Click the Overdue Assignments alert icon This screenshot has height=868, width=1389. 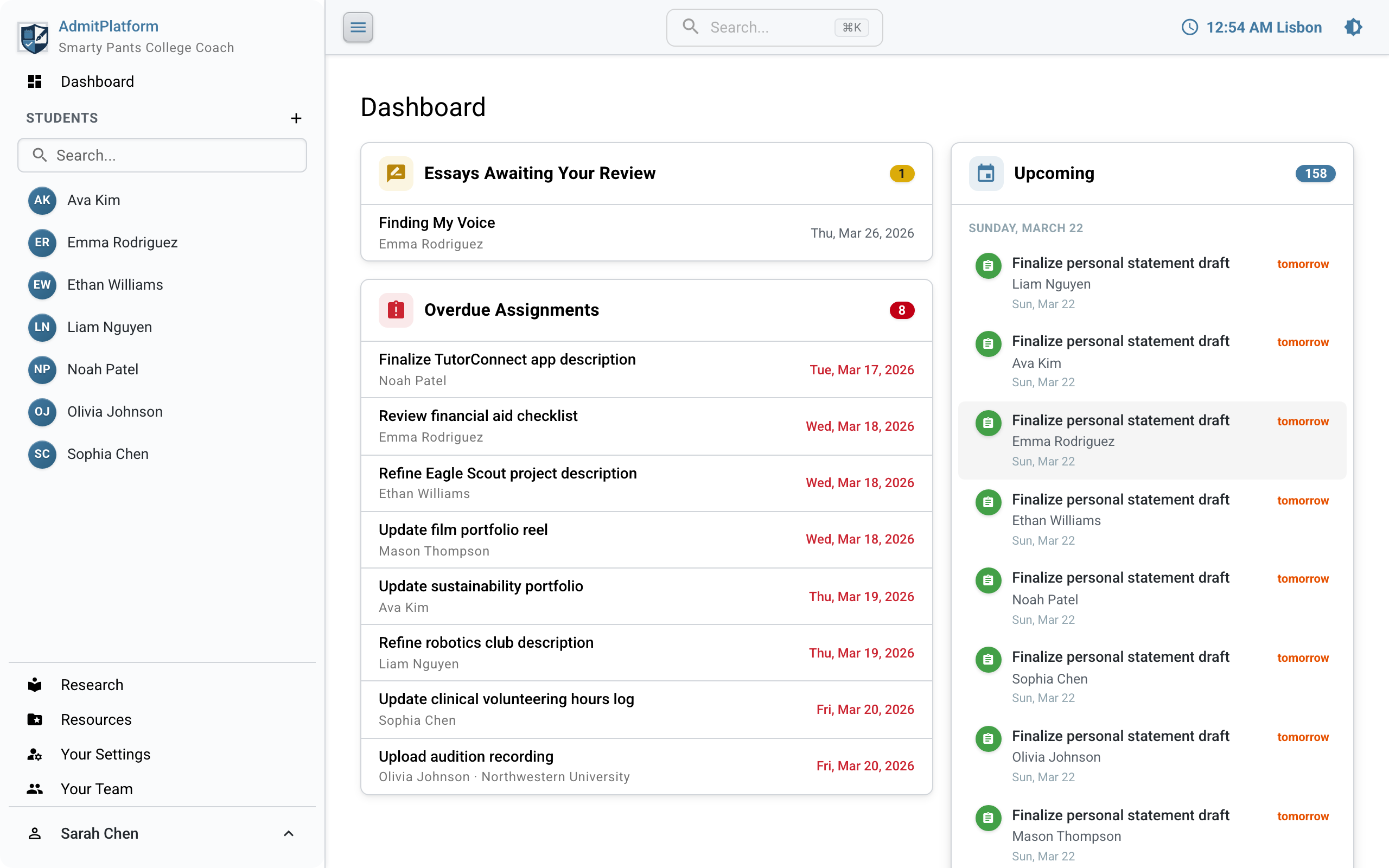396,309
